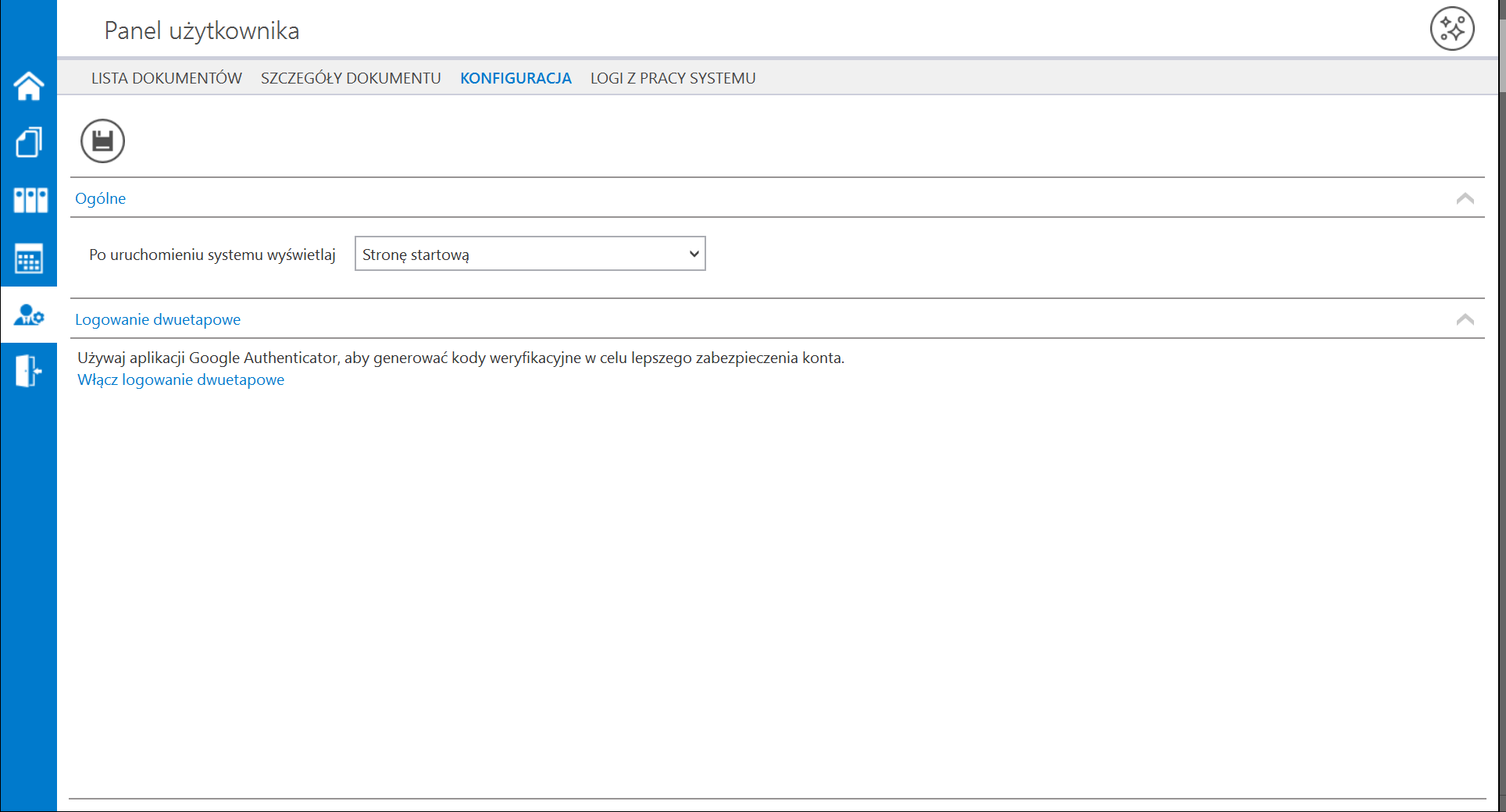The width and height of the screenshot is (1506, 812).
Task: Switch to the SZCZEGÓŁY DOKUMENTU tab
Action: coord(351,78)
